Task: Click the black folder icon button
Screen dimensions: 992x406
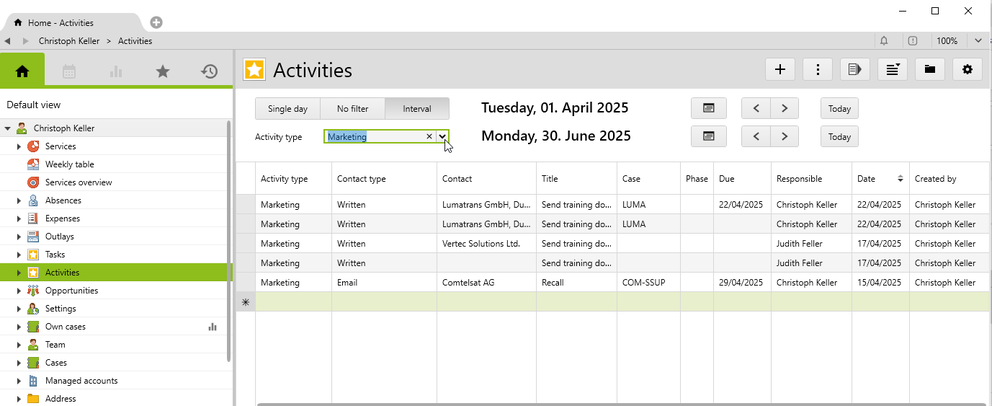Action: tap(930, 70)
